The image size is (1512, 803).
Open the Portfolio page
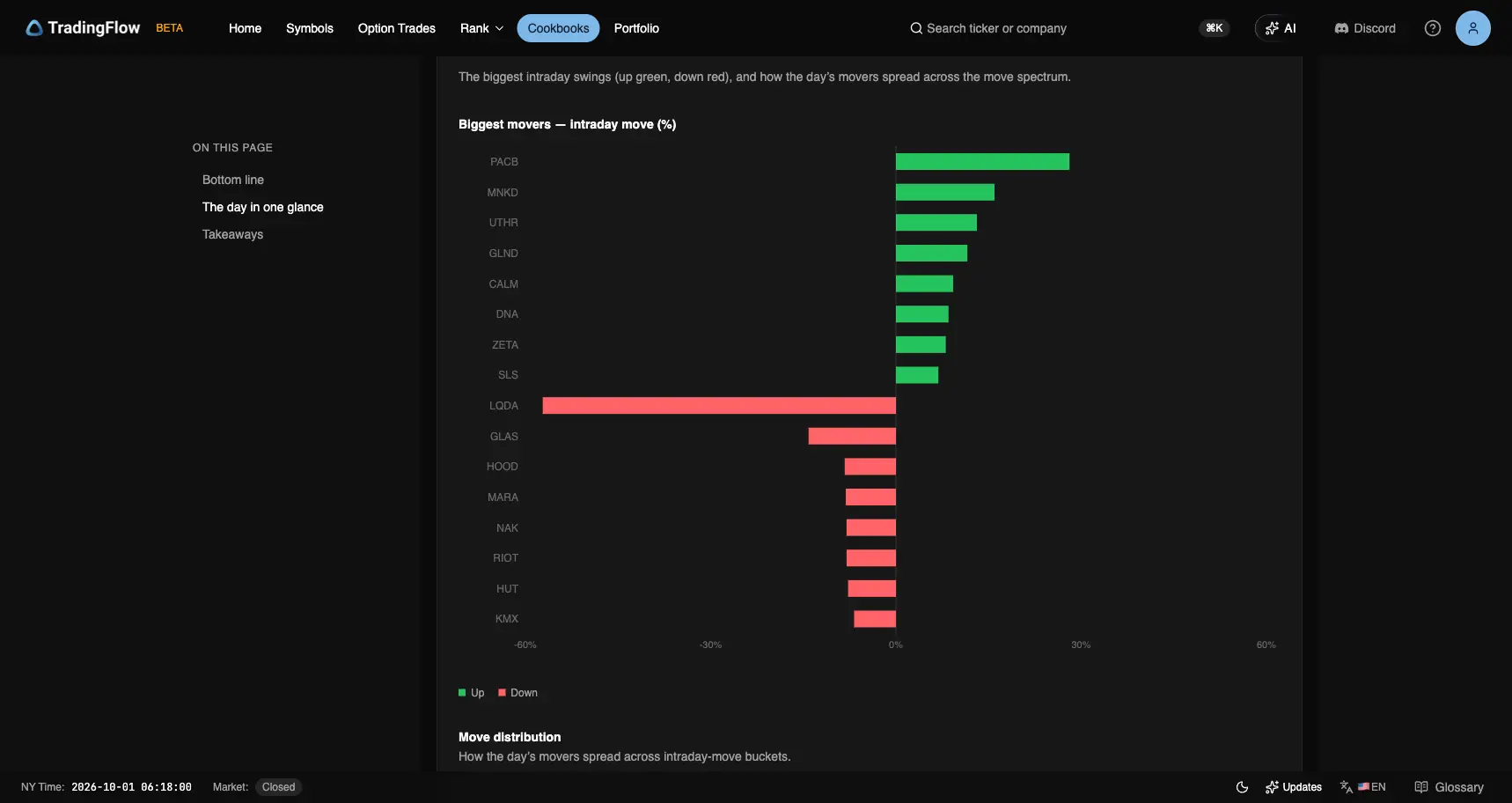click(x=636, y=28)
